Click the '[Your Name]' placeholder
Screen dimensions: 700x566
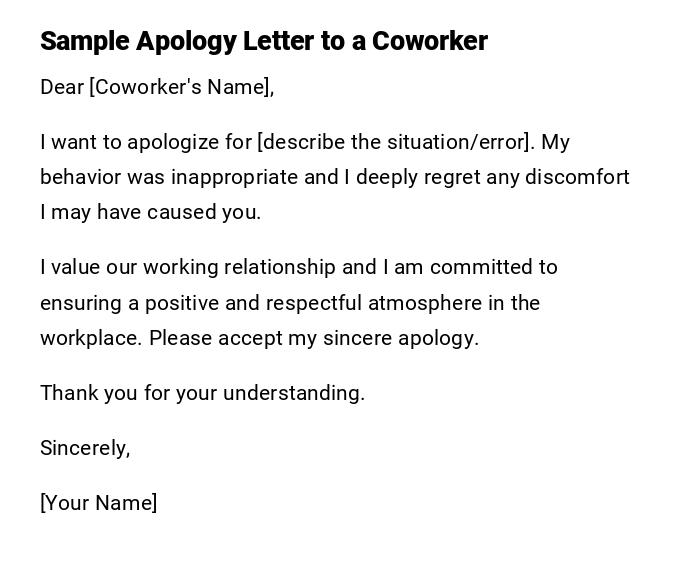pos(98,503)
